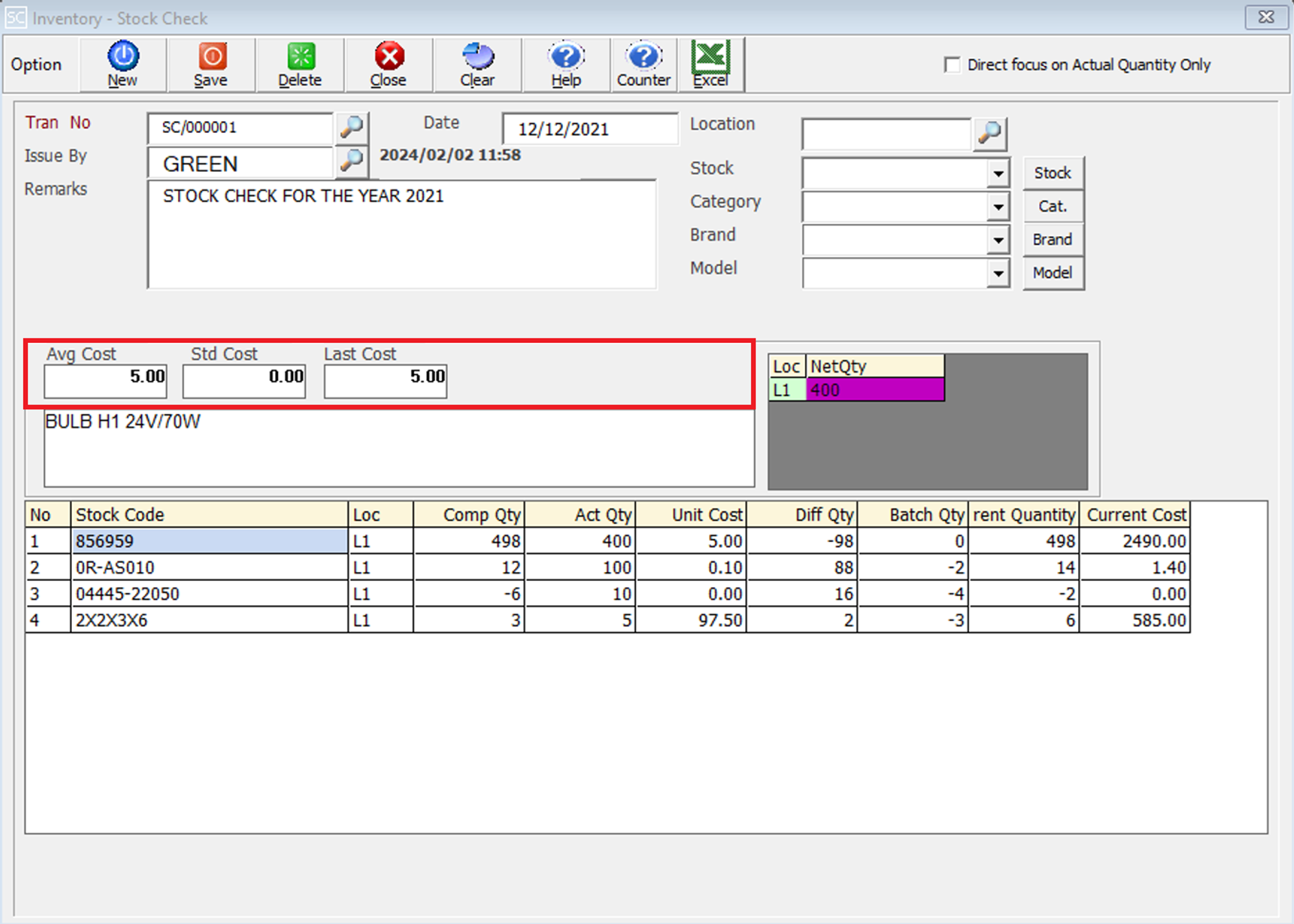The image size is (1294, 924).
Task: Click the Batch Qty column header
Action: 913,514
